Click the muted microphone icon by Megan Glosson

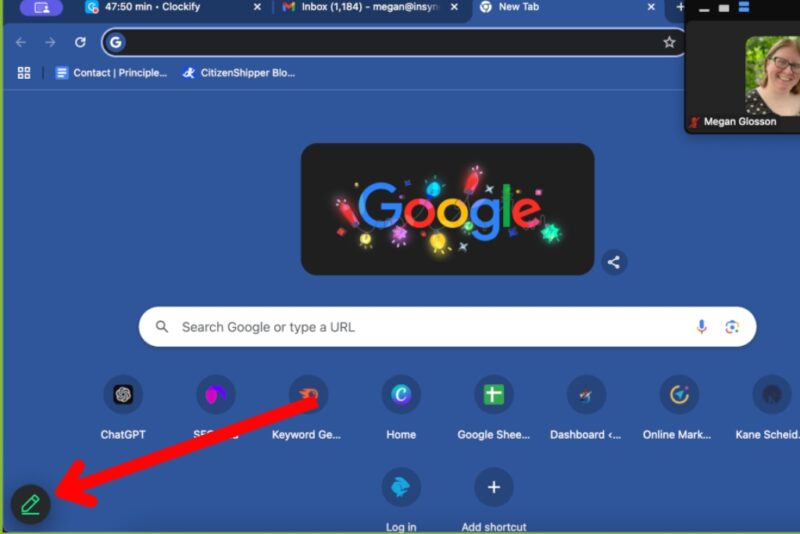pos(694,122)
